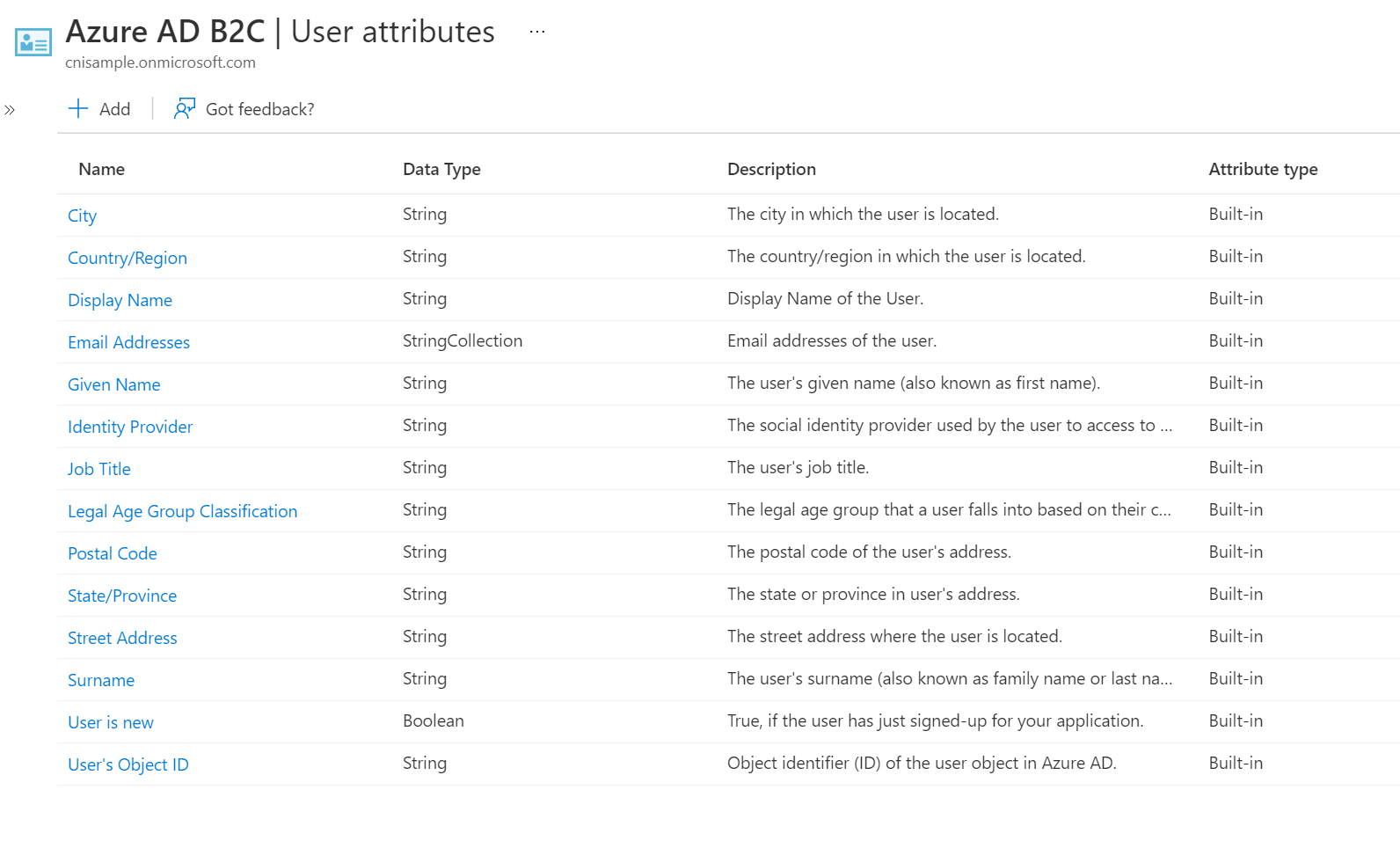Open the Surname attribute
This screenshot has width=1400, height=863.
(x=100, y=680)
